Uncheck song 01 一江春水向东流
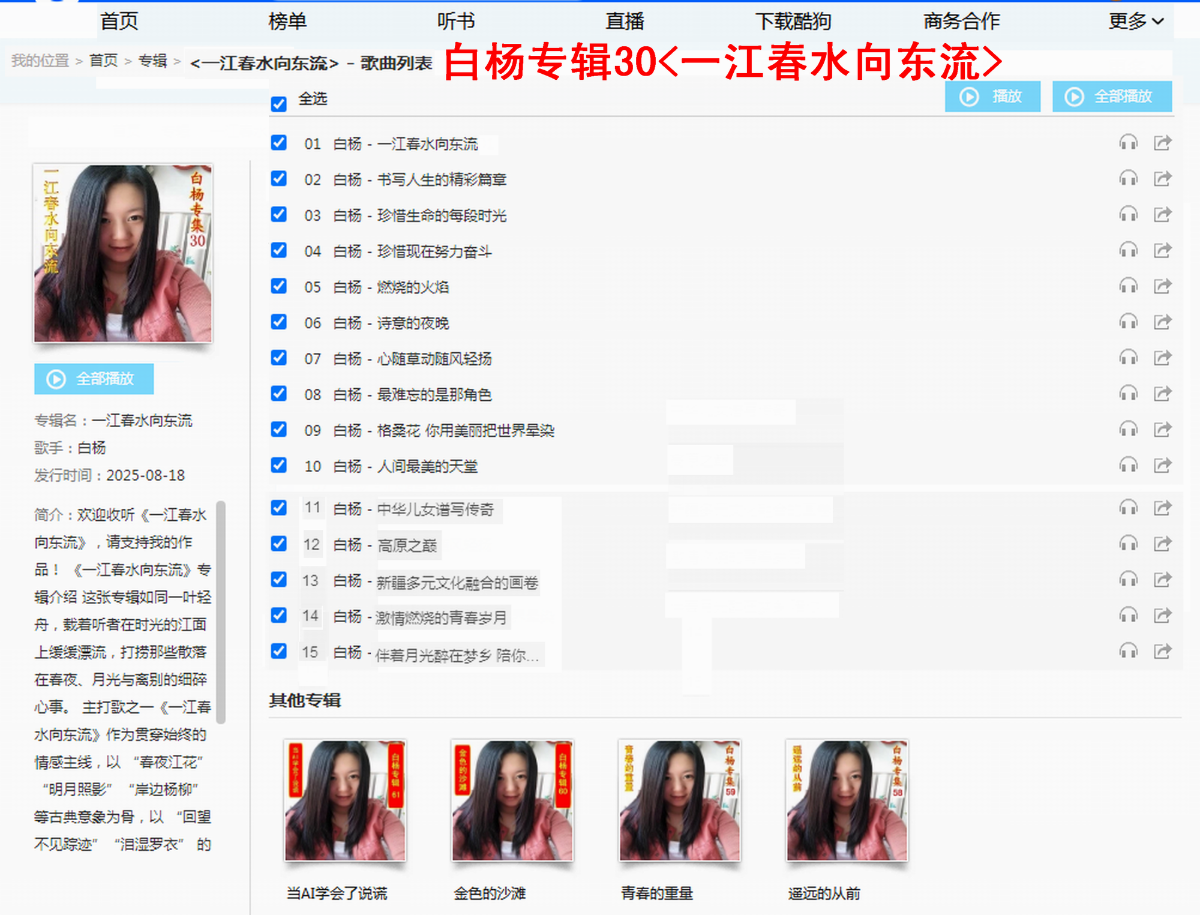 click(279, 143)
